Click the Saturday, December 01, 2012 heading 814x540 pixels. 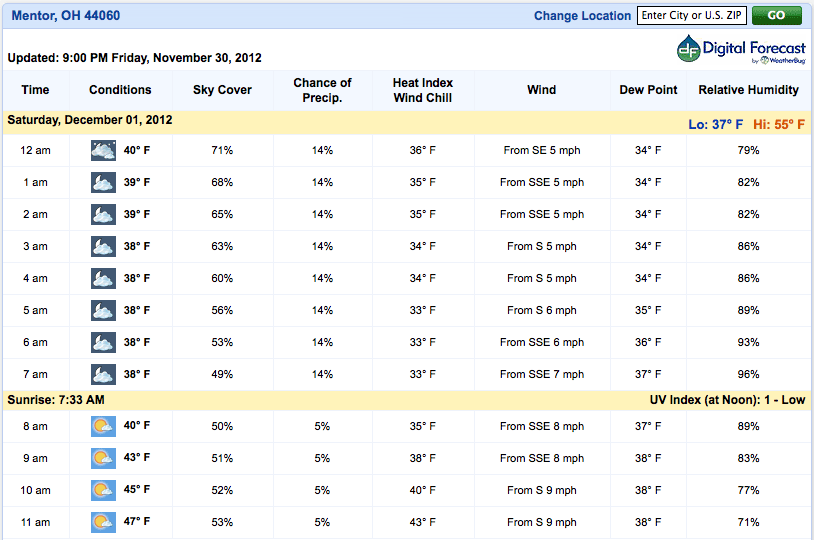tap(90, 120)
